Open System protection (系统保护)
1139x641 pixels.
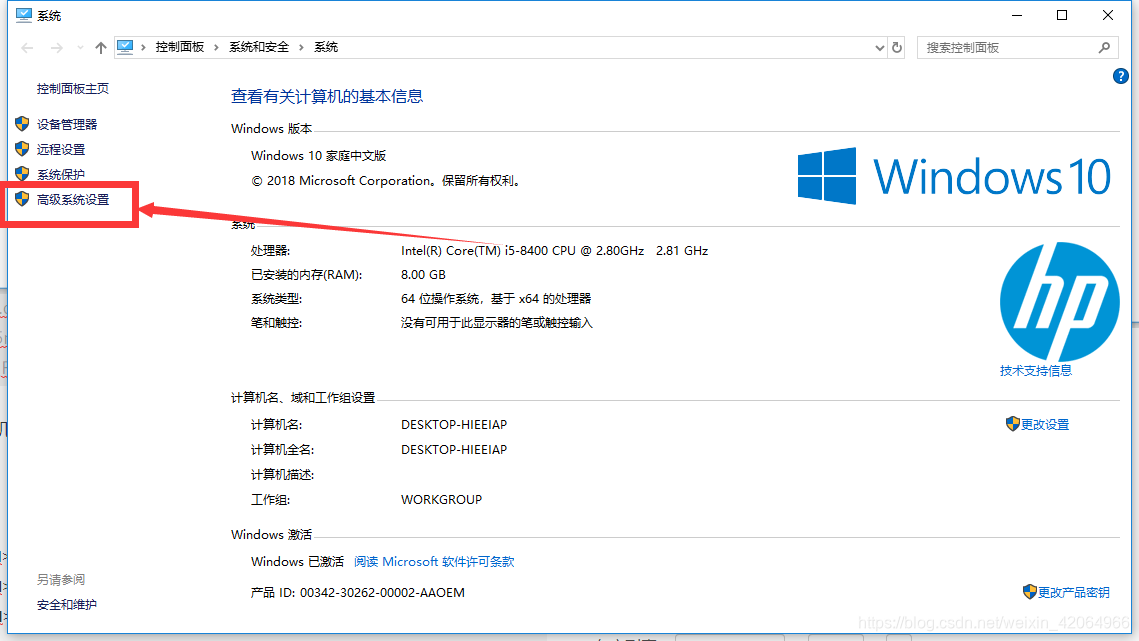click(61, 174)
